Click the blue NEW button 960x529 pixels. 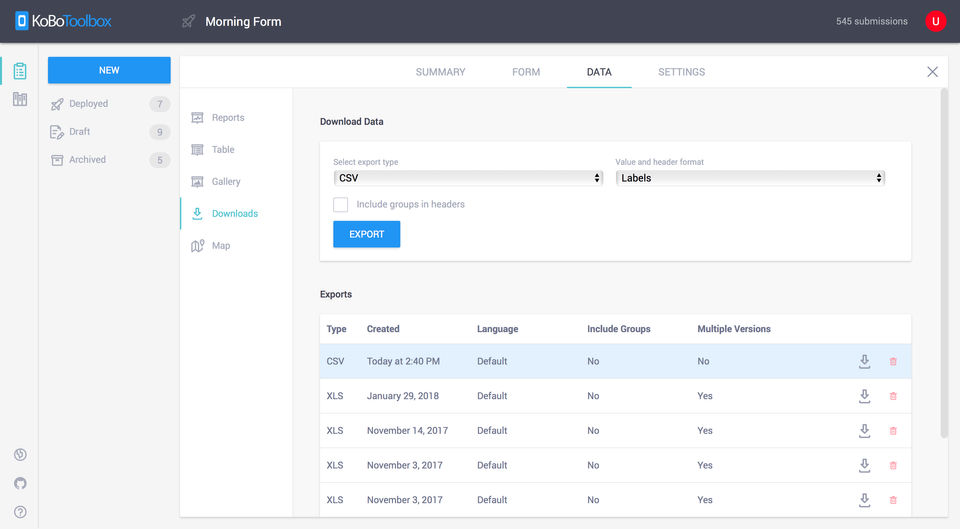109,70
